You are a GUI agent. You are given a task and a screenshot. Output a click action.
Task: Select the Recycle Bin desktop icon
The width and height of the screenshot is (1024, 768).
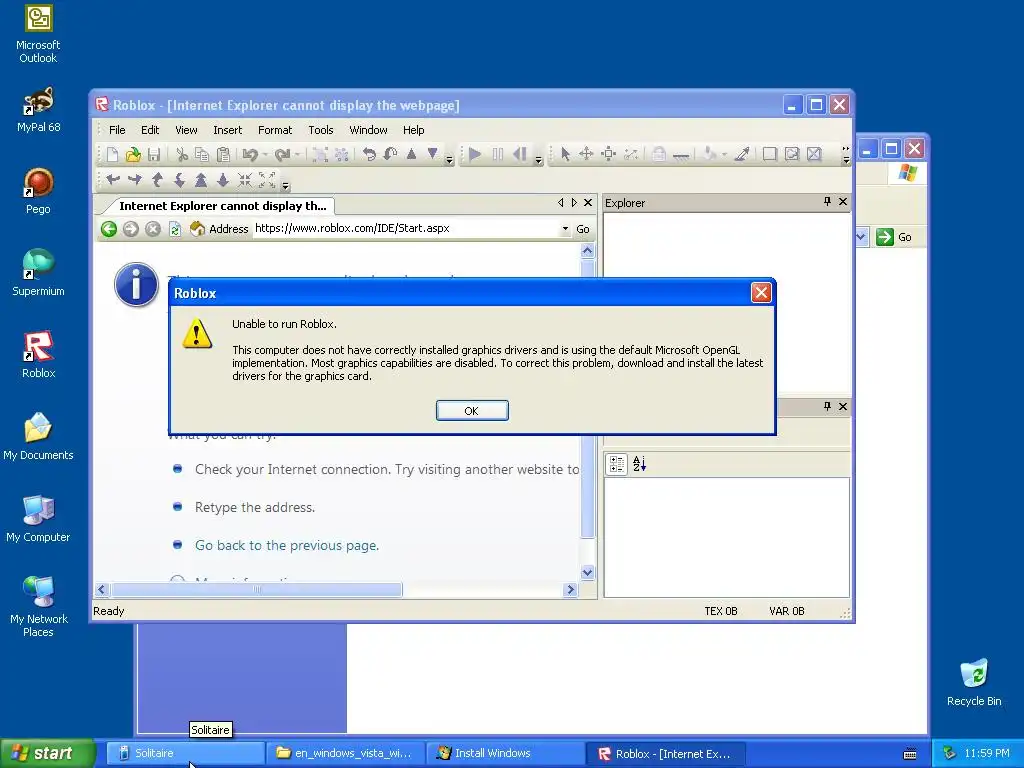(974, 682)
